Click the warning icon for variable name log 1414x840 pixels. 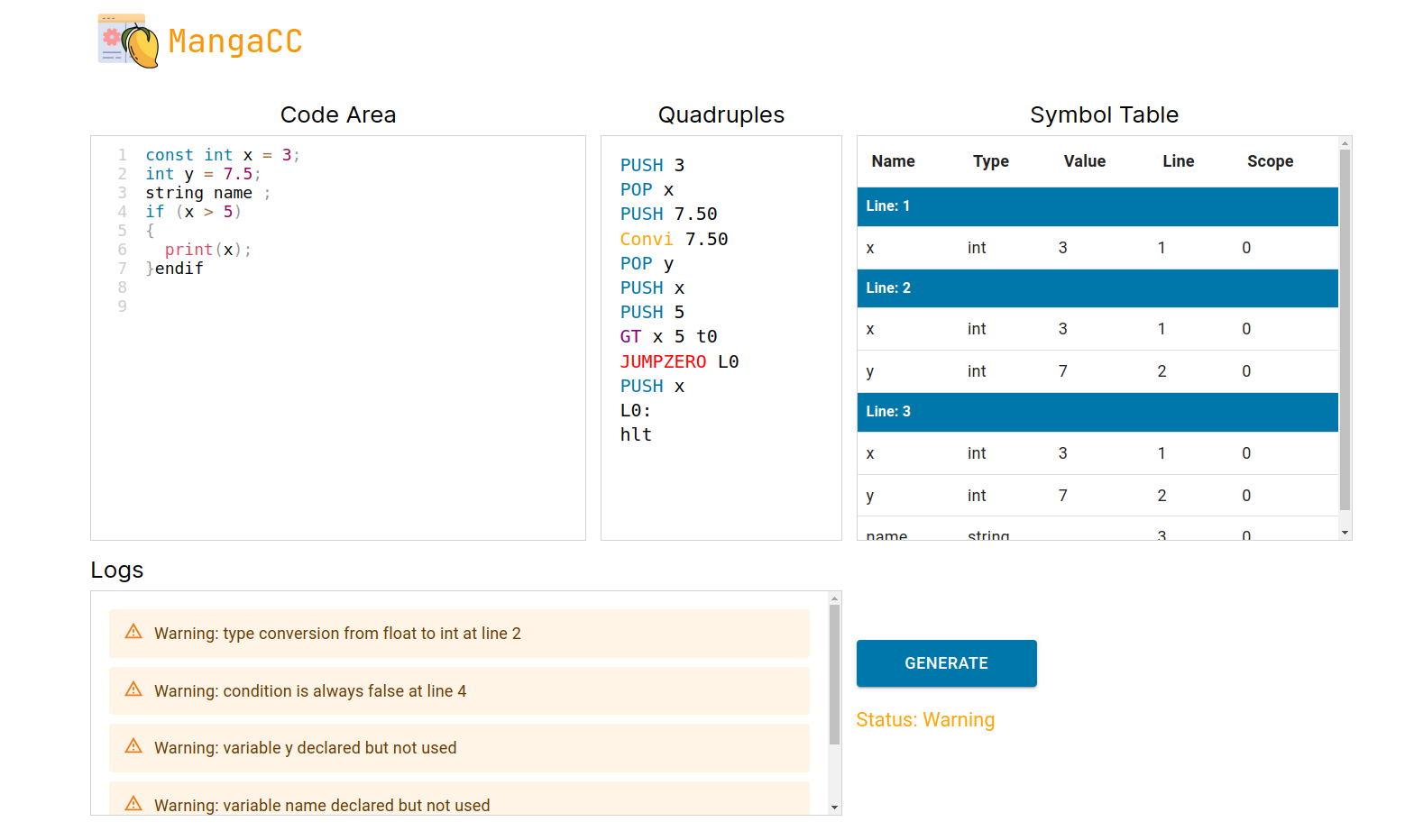click(133, 803)
